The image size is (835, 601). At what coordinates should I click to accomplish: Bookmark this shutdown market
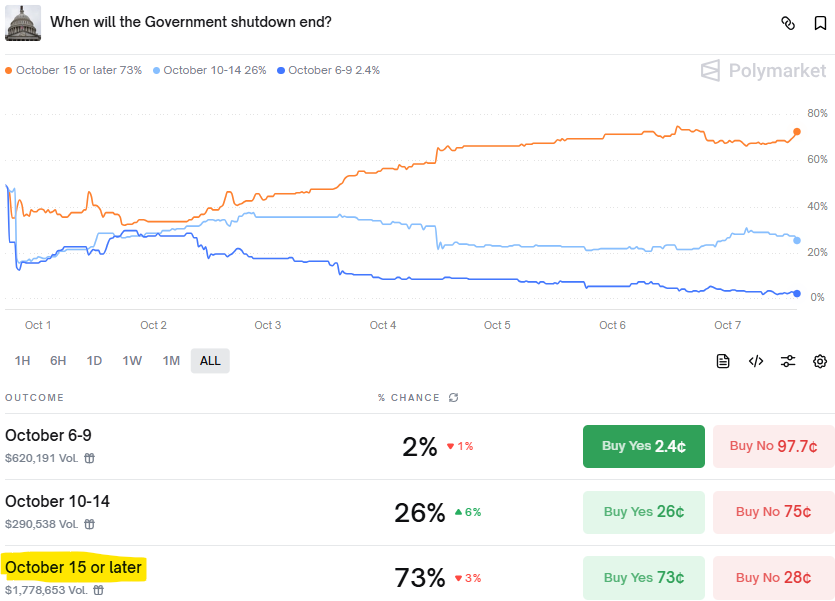820,23
